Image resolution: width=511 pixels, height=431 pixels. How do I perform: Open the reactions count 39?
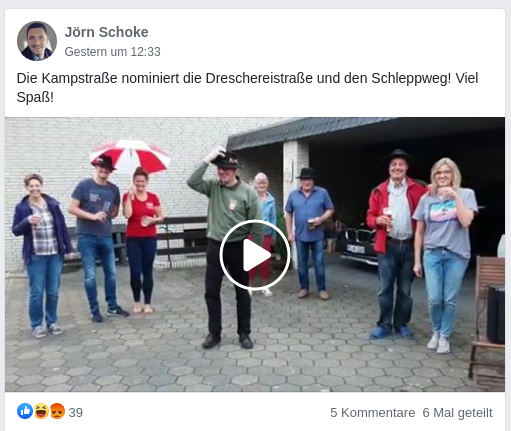click(x=76, y=413)
